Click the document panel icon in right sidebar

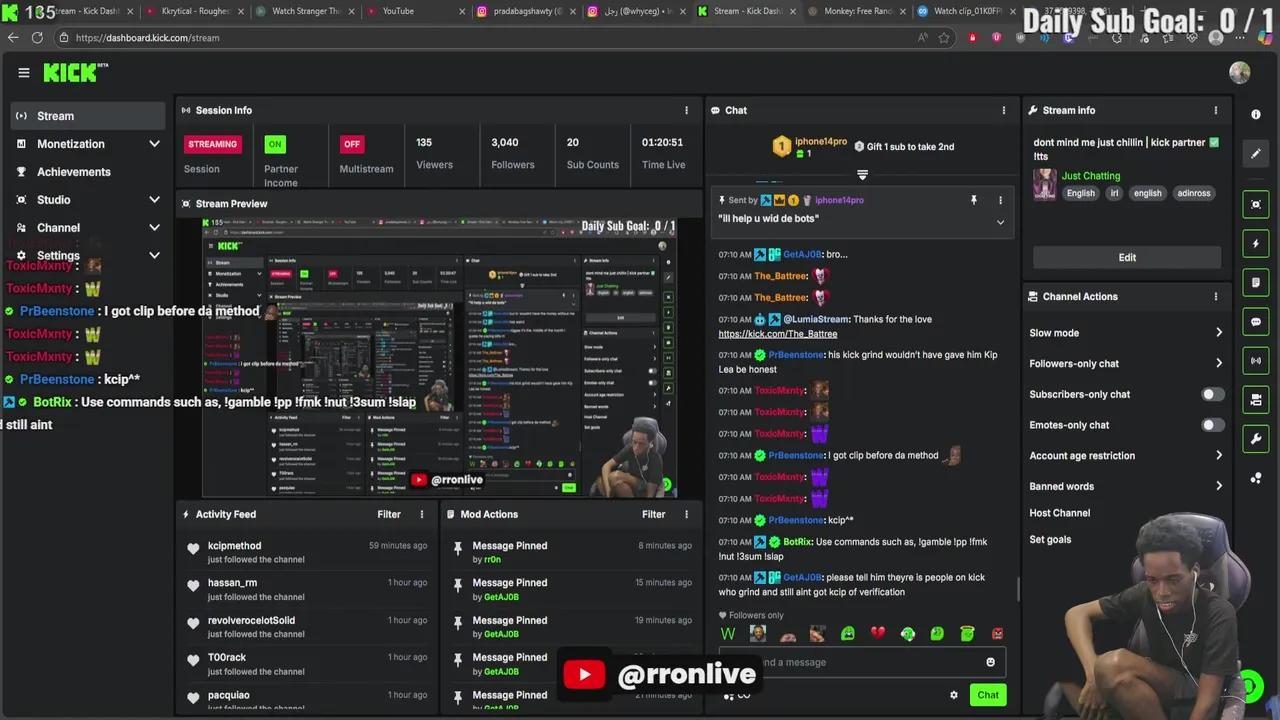click(x=1256, y=283)
